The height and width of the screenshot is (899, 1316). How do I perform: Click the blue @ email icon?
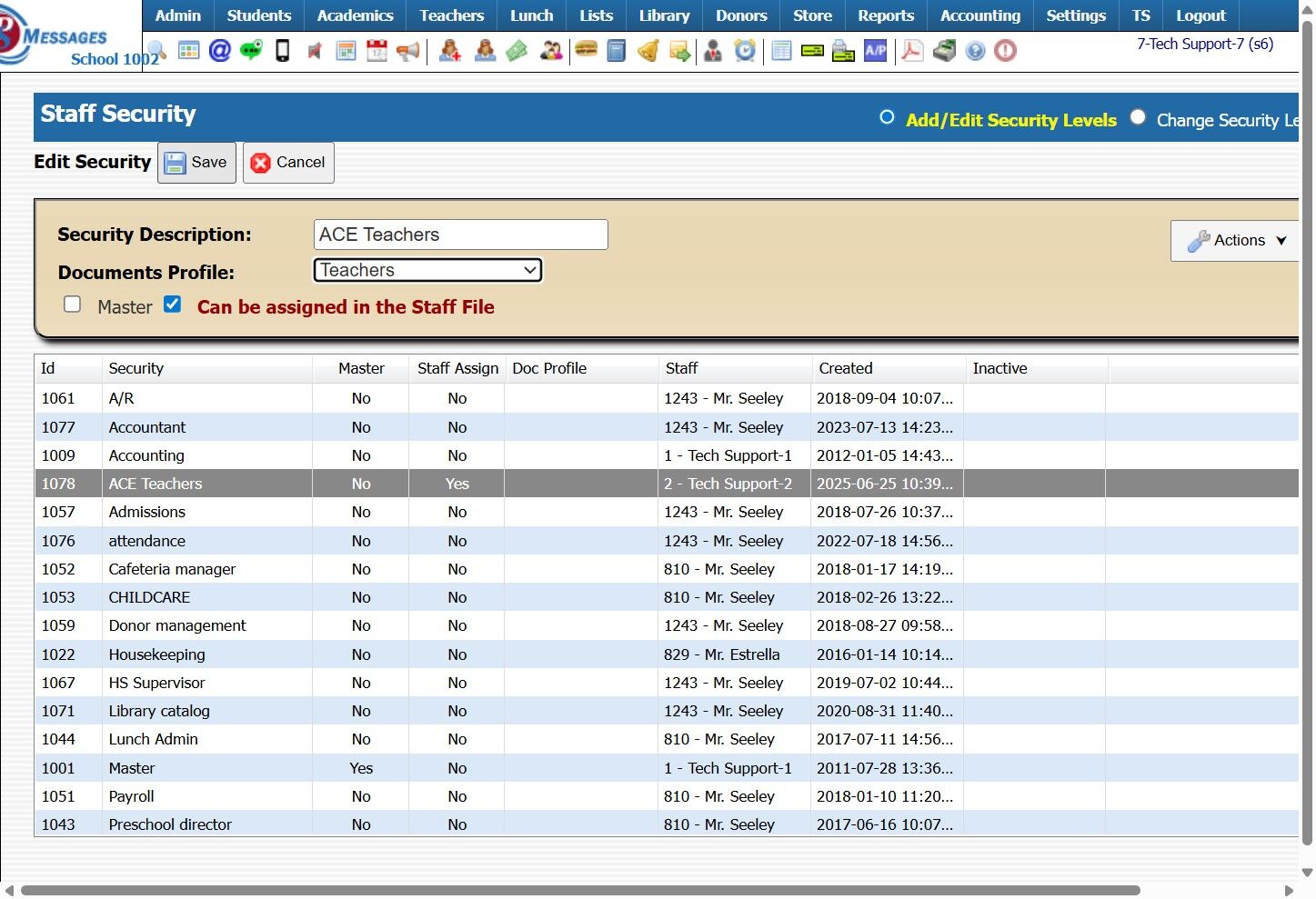[219, 51]
